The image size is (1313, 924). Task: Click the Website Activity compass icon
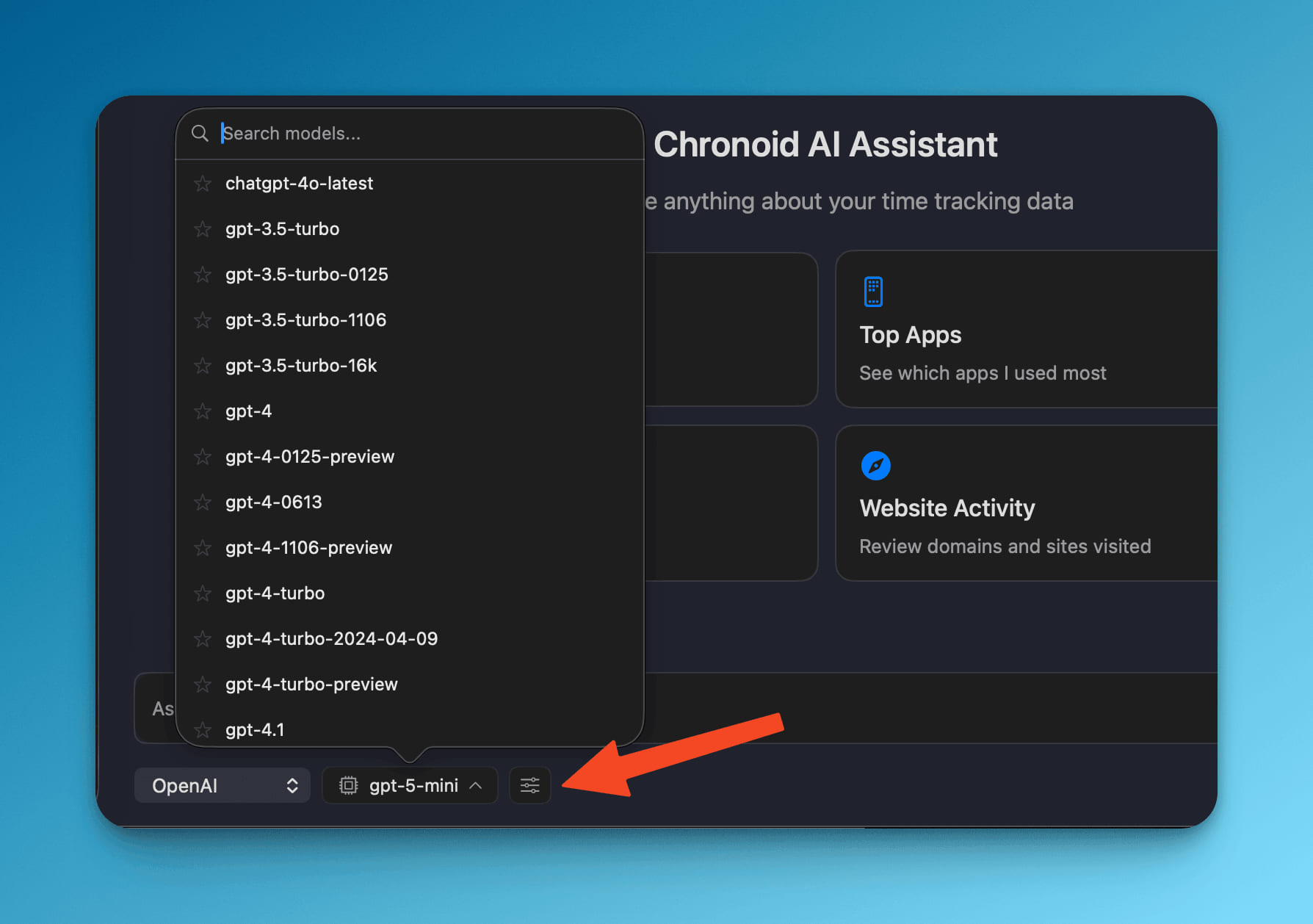click(875, 466)
